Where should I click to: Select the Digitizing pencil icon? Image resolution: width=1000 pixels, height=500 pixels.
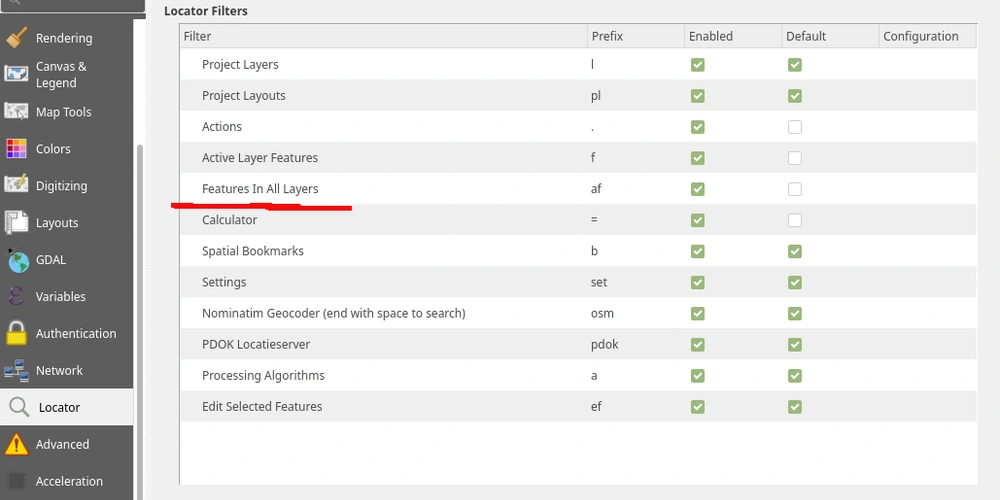click(x=17, y=185)
